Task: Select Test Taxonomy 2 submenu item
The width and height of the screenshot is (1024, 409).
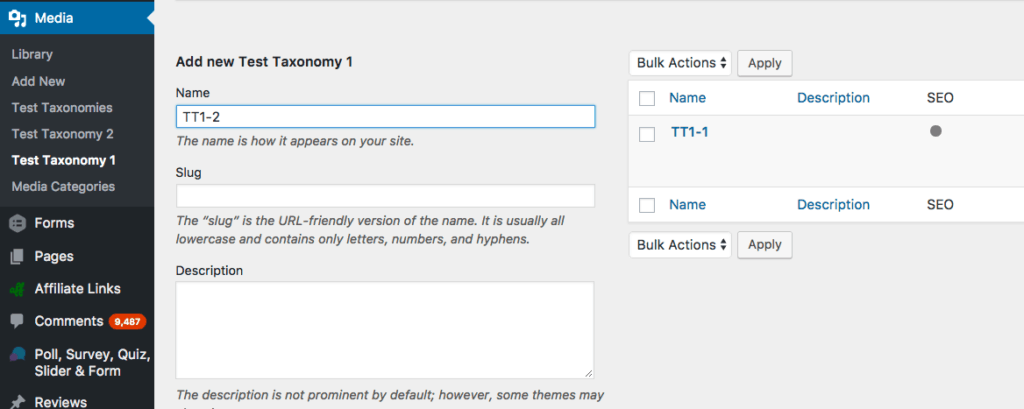Action: pyautogui.click(x=62, y=134)
